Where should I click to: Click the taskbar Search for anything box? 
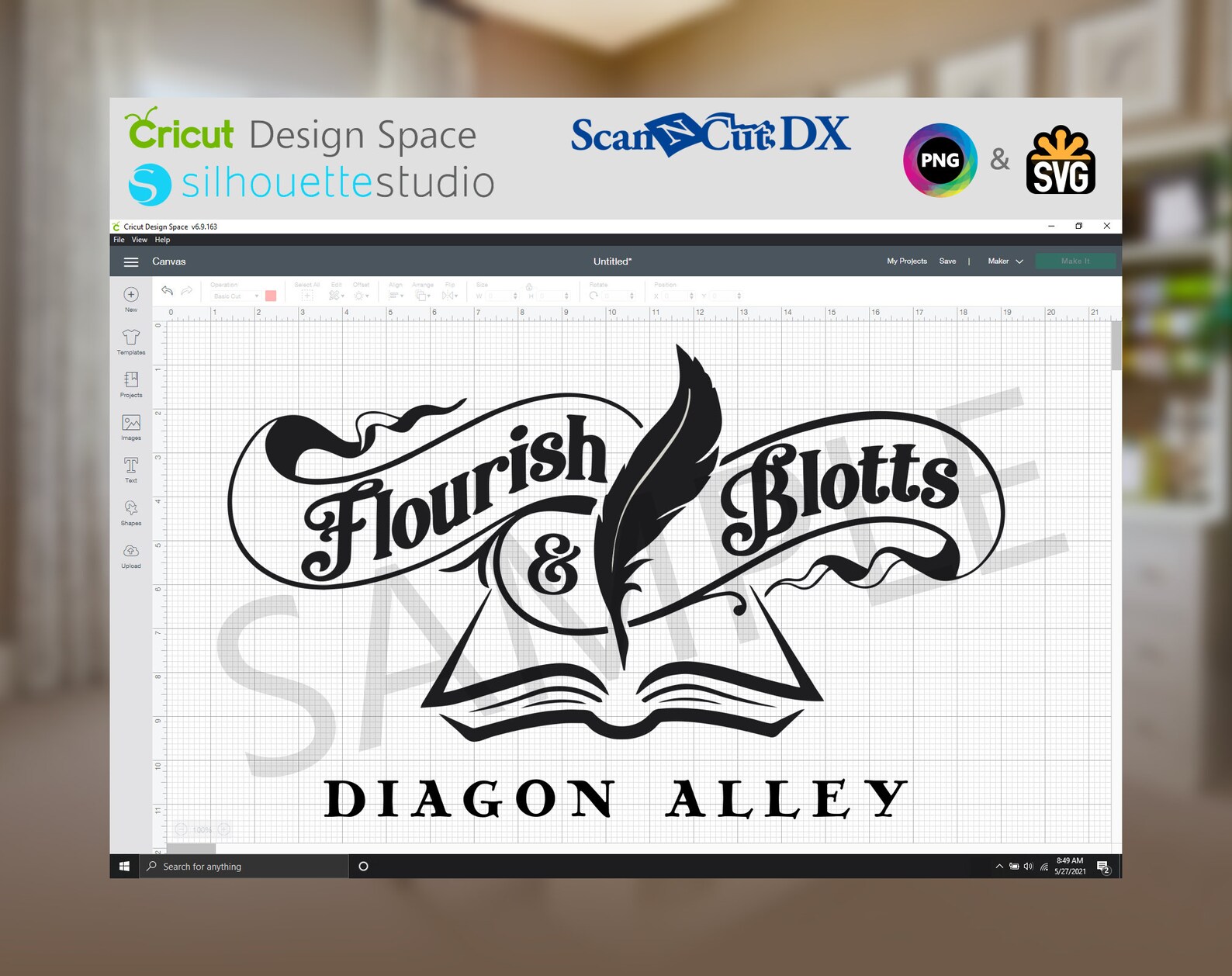[244, 867]
